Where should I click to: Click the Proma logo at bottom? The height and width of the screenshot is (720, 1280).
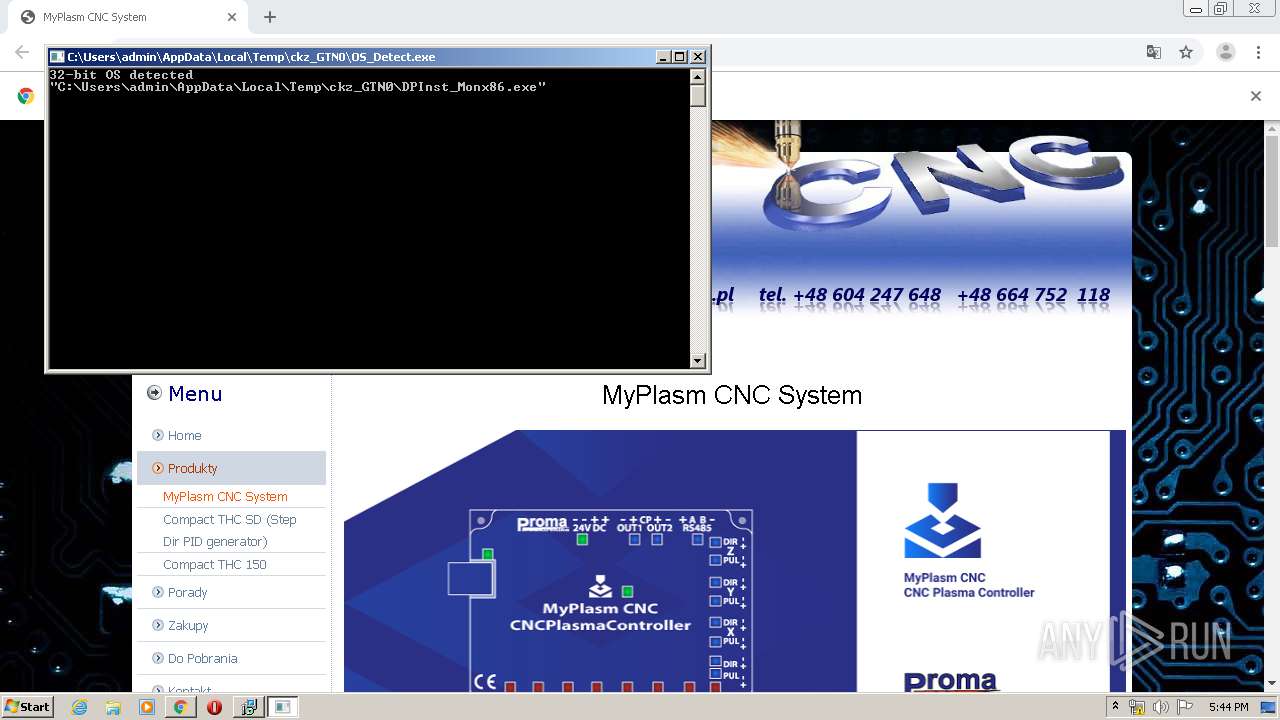[950, 682]
